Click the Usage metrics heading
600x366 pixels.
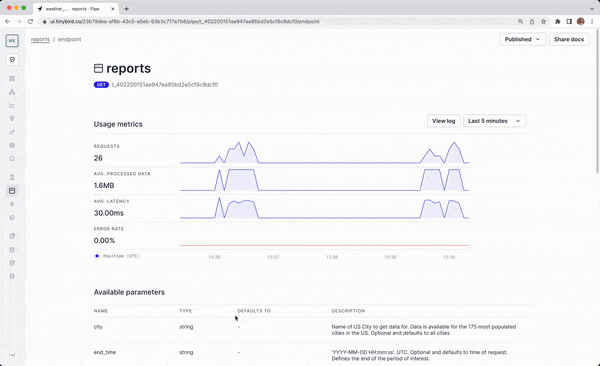[x=118, y=124]
